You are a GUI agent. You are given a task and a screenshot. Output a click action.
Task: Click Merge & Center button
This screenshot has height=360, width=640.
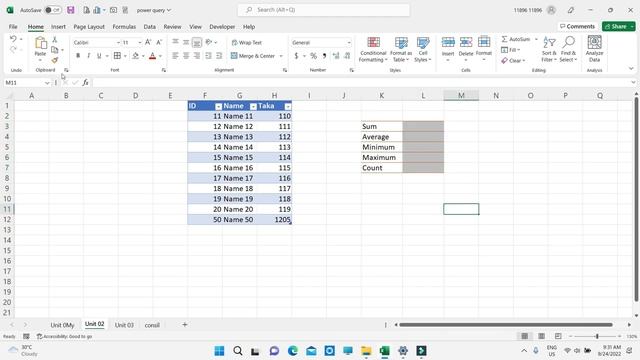253,56
